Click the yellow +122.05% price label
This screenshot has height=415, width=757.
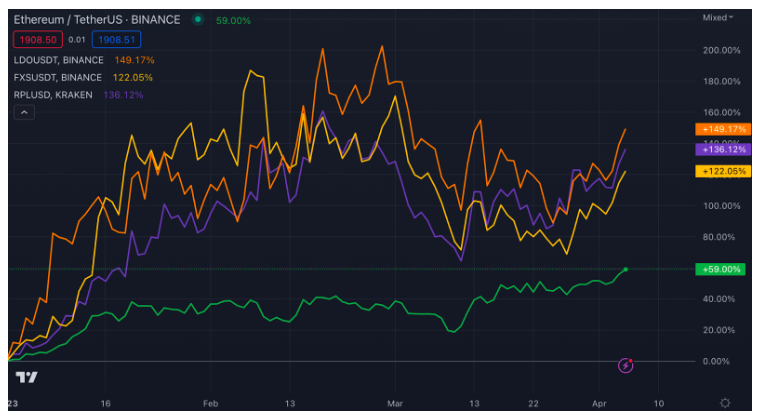pyautogui.click(x=723, y=171)
